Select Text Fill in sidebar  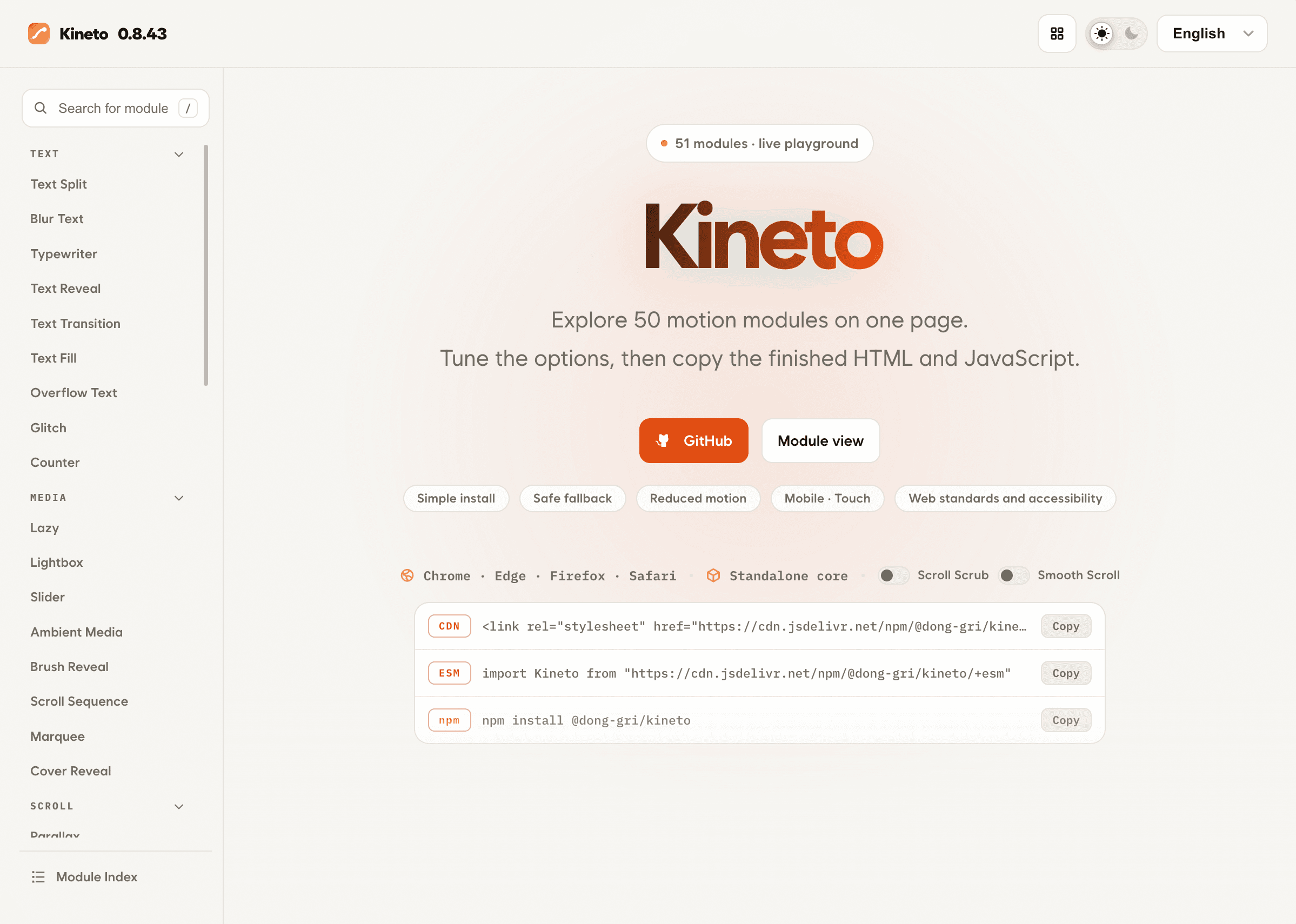[x=54, y=358]
